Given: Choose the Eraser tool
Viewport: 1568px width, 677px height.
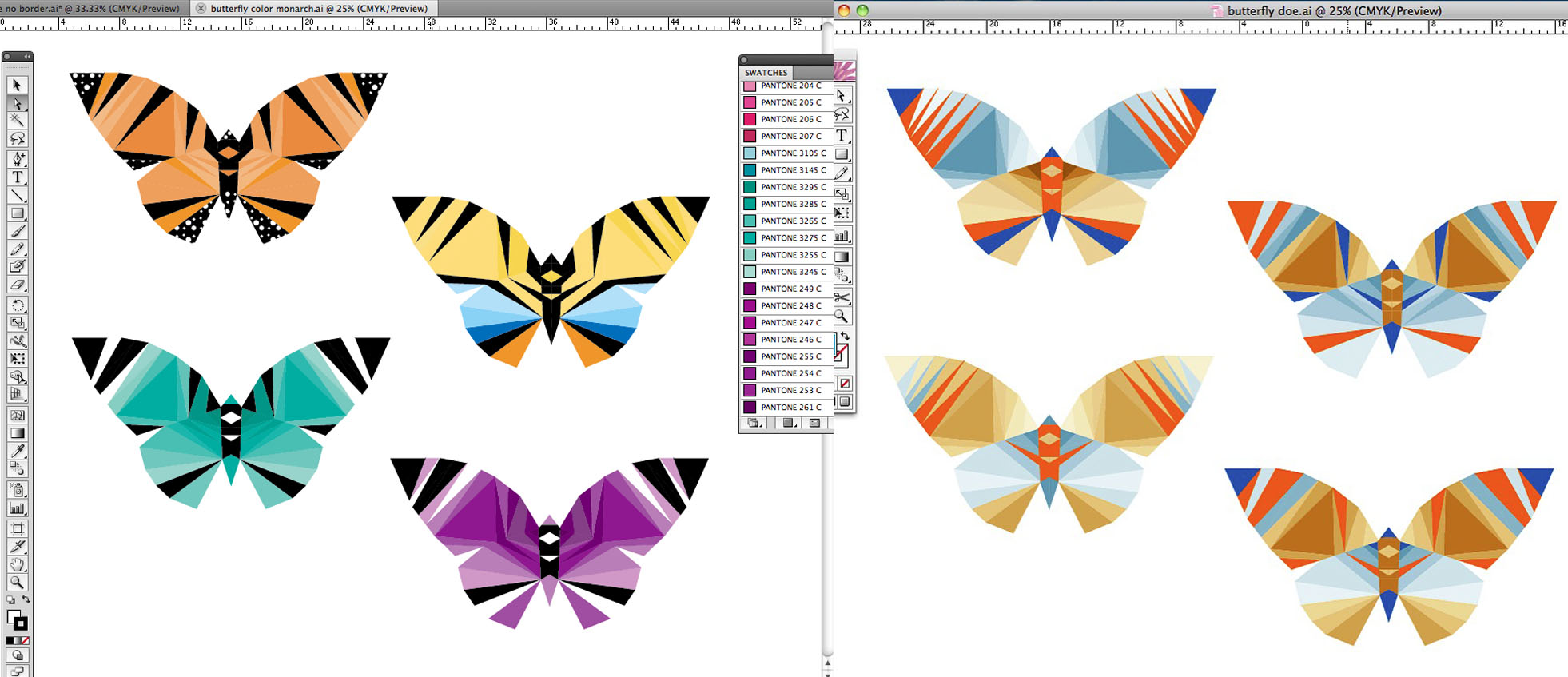Looking at the screenshot, I should 18,285.
